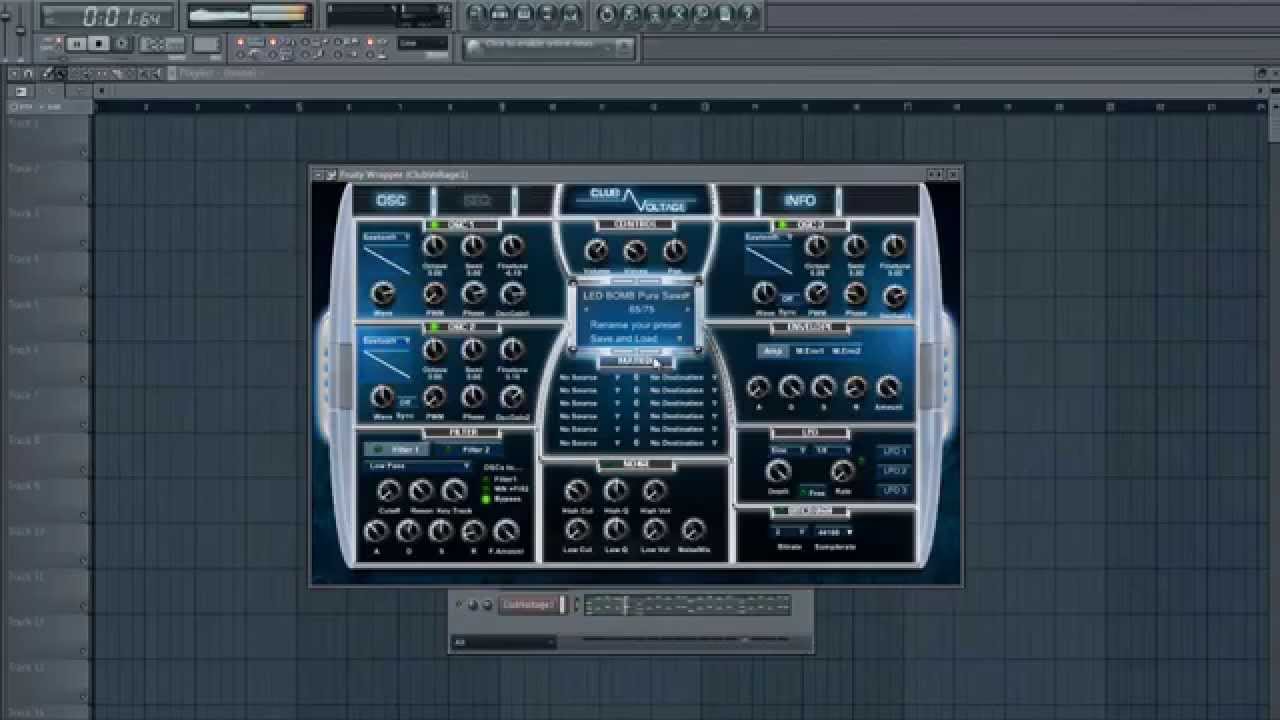
Task: Select Track 1 label in playlist
Action: [25, 123]
